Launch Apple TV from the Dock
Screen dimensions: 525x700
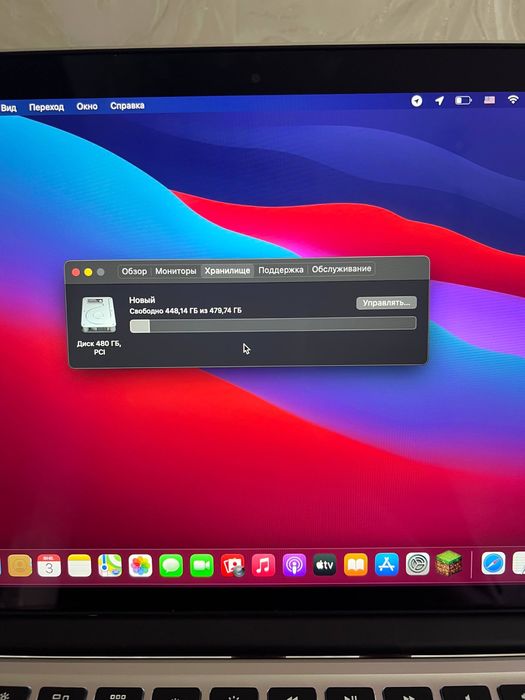(325, 565)
